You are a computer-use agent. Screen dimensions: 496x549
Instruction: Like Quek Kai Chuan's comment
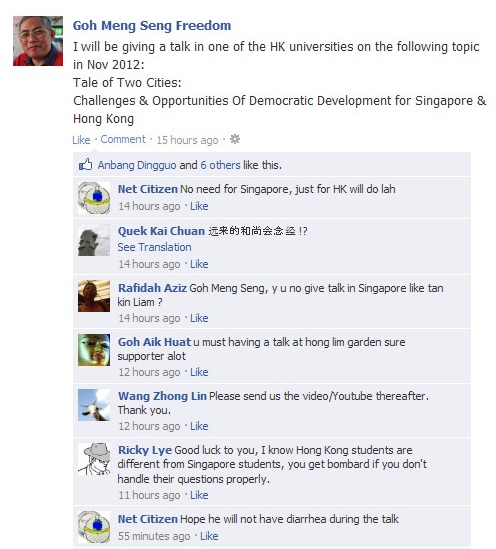point(199,264)
